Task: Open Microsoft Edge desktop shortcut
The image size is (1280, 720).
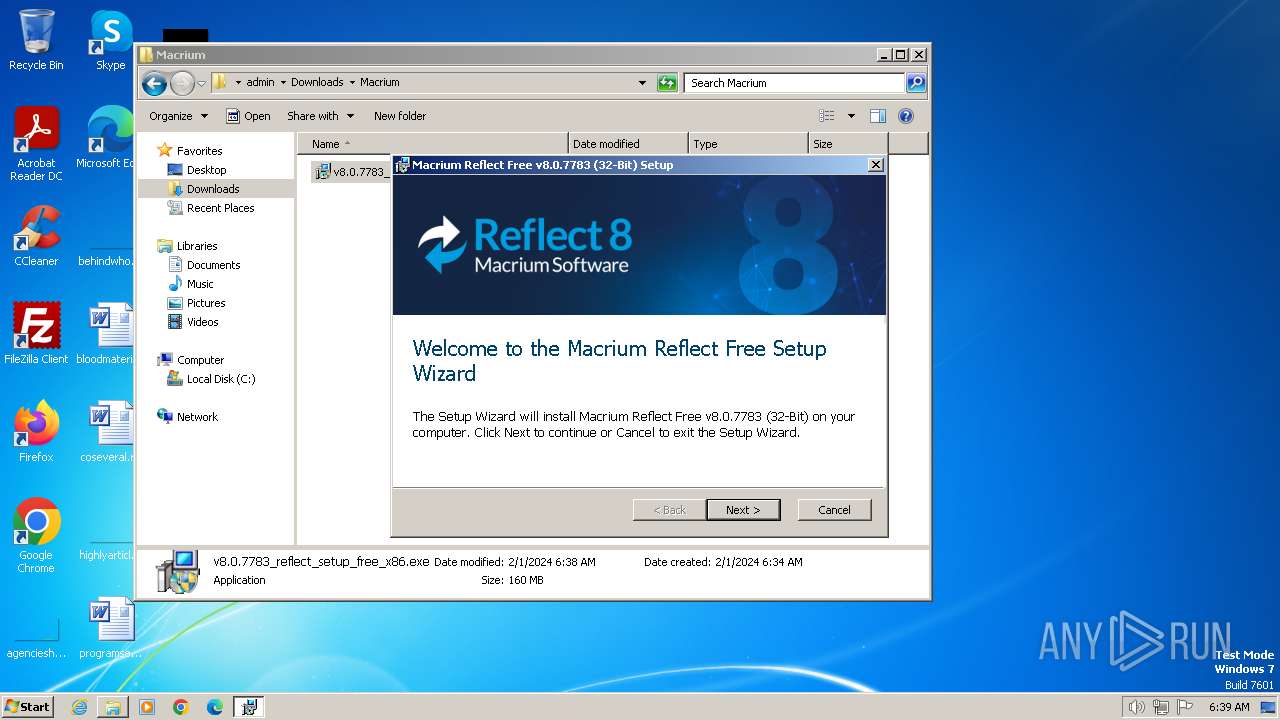Action: (x=106, y=138)
